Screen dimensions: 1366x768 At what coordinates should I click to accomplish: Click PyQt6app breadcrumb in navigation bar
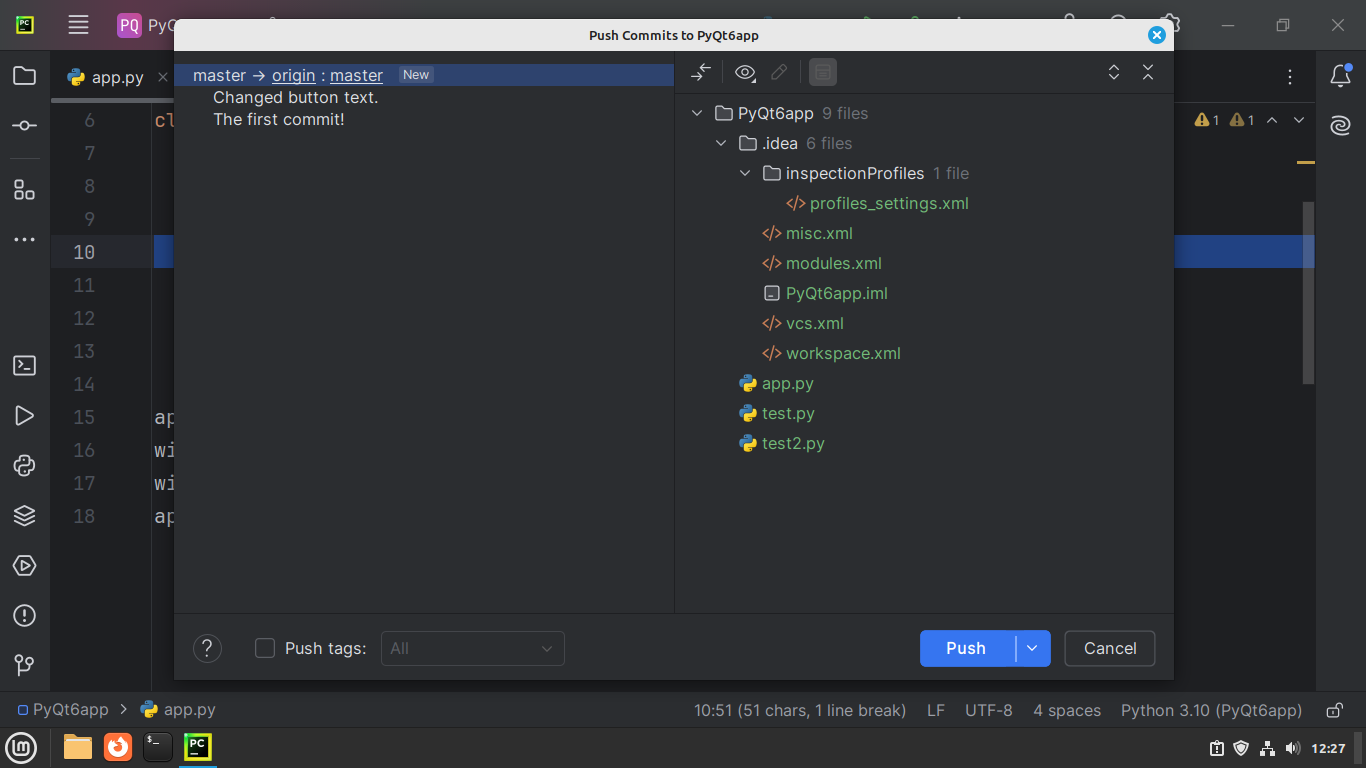pos(63,710)
